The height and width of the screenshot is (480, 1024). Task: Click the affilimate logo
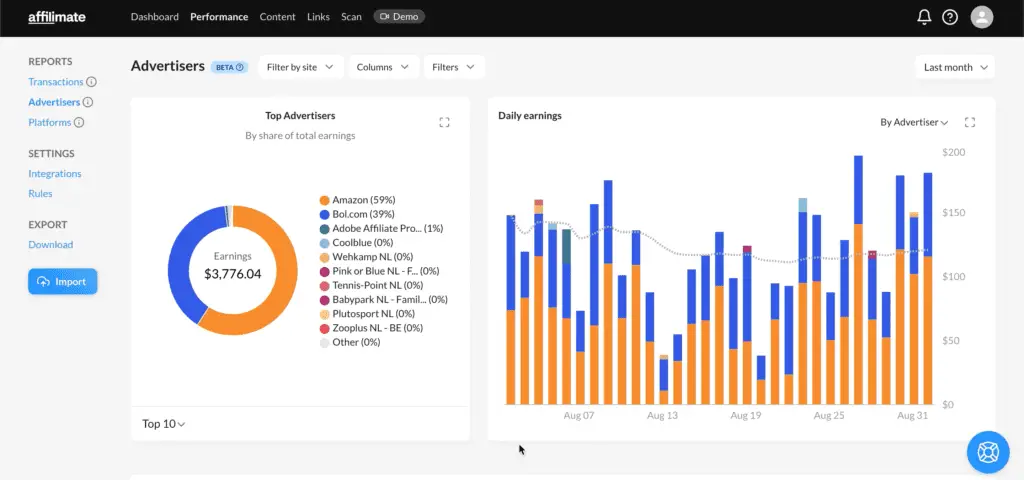tap(57, 17)
